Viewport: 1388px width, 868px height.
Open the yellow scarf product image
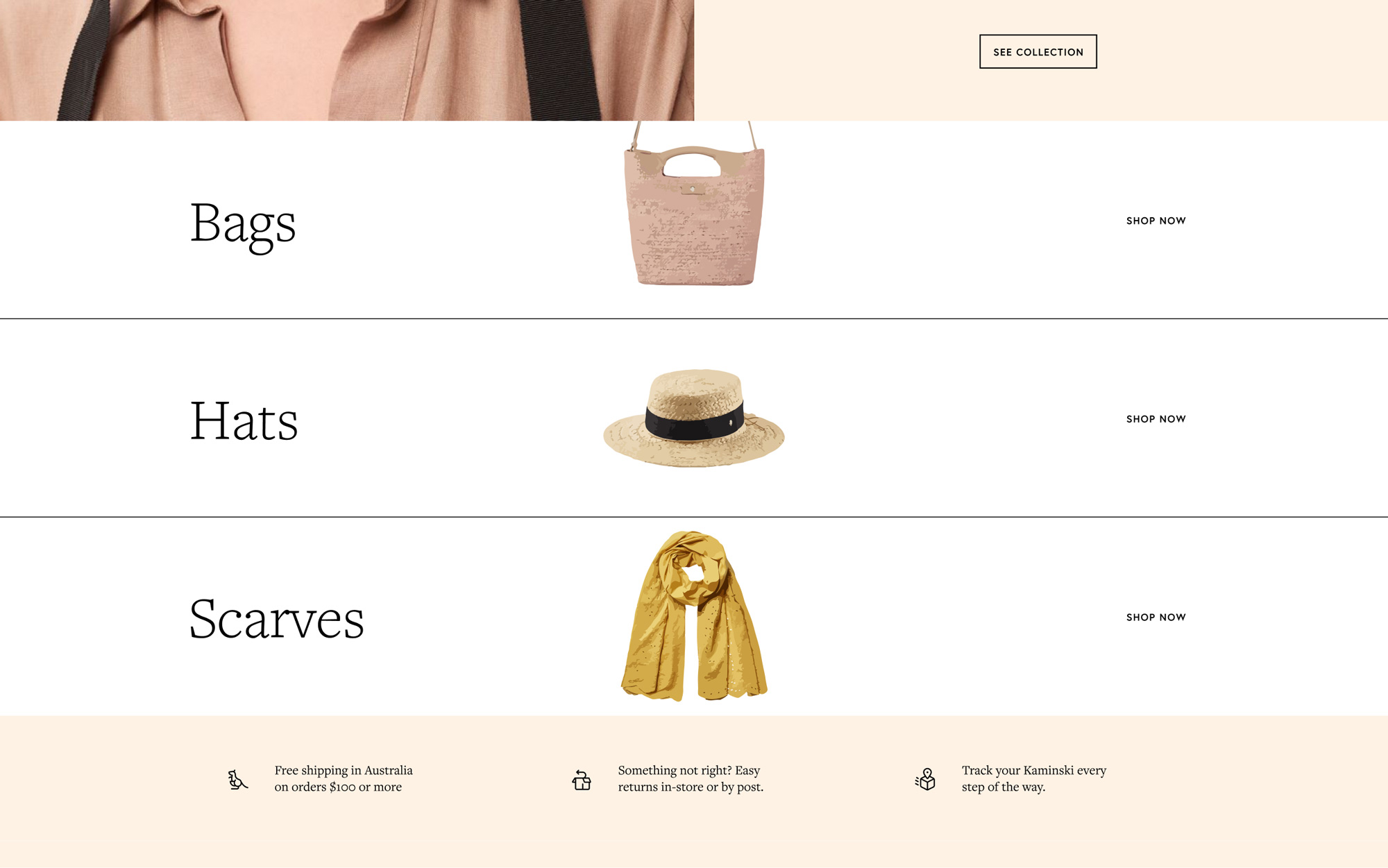coord(694,616)
